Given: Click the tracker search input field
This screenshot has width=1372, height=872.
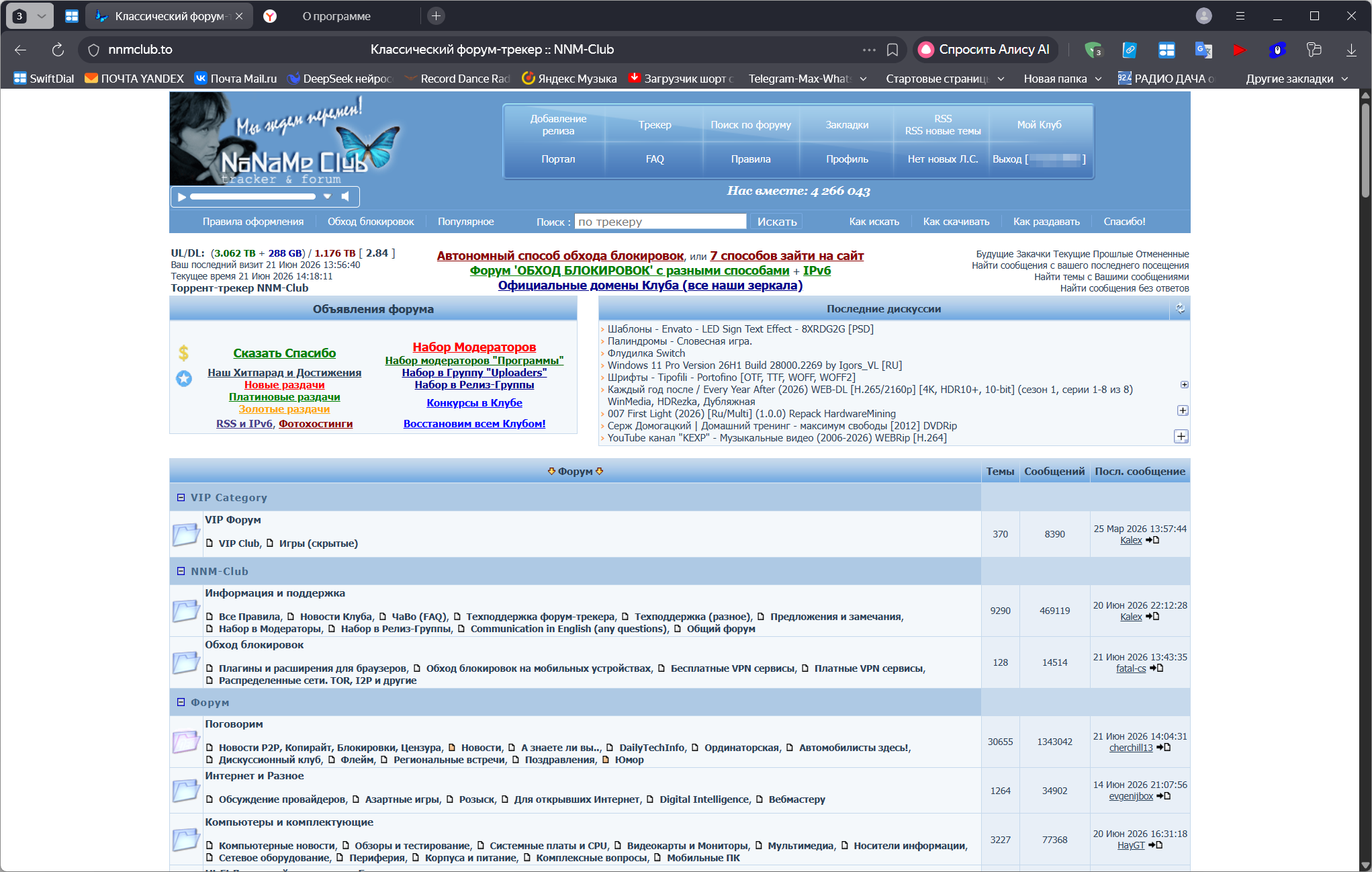Looking at the screenshot, I should 660,222.
